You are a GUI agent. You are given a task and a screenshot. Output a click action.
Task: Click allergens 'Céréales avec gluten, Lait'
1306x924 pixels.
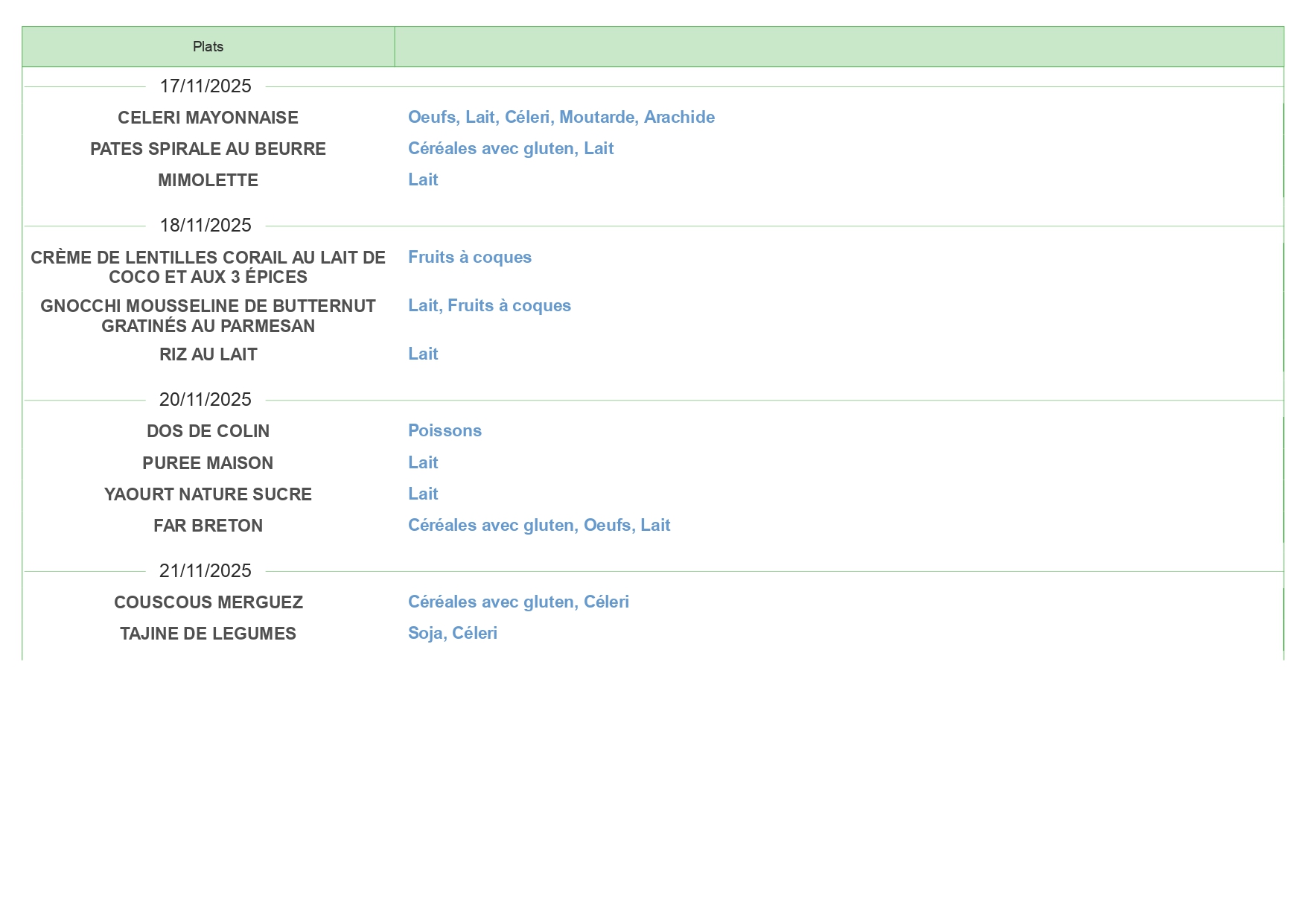(510, 148)
